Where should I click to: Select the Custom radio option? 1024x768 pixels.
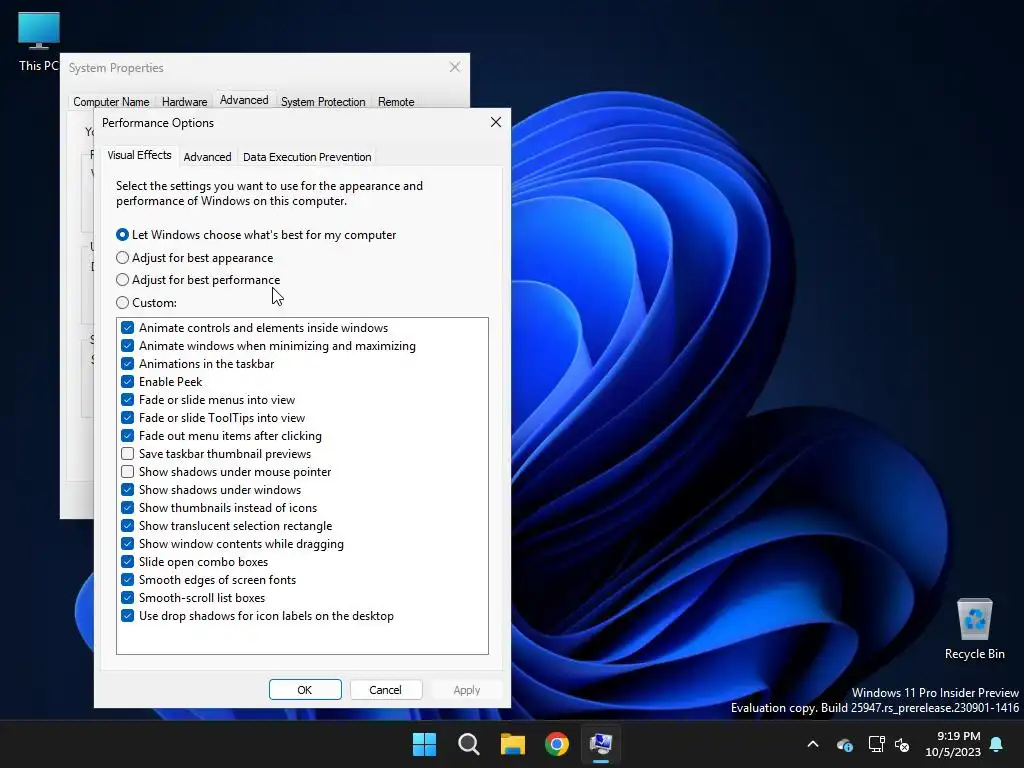[146, 302]
